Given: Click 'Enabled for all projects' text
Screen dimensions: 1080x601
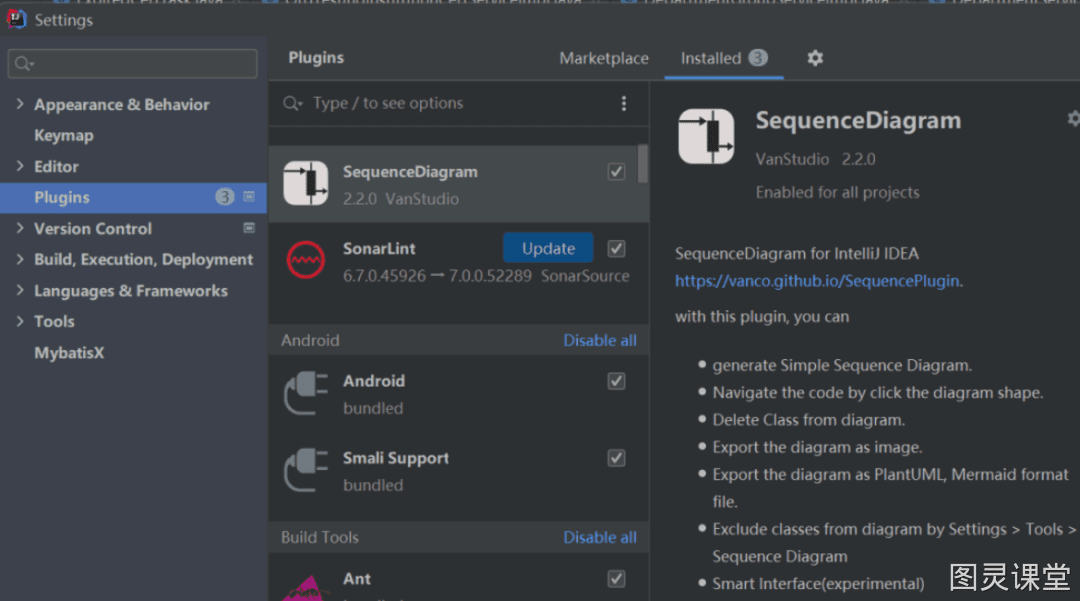Looking at the screenshot, I should [837, 192].
